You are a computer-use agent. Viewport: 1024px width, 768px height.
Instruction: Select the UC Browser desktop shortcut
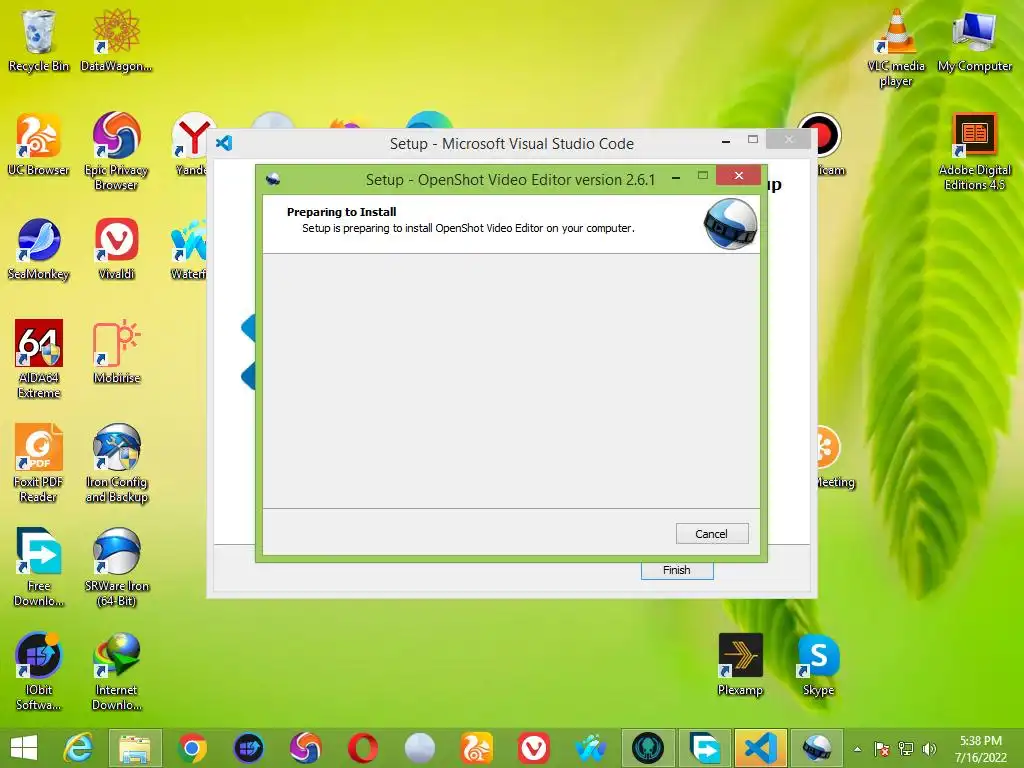tap(39, 145)
